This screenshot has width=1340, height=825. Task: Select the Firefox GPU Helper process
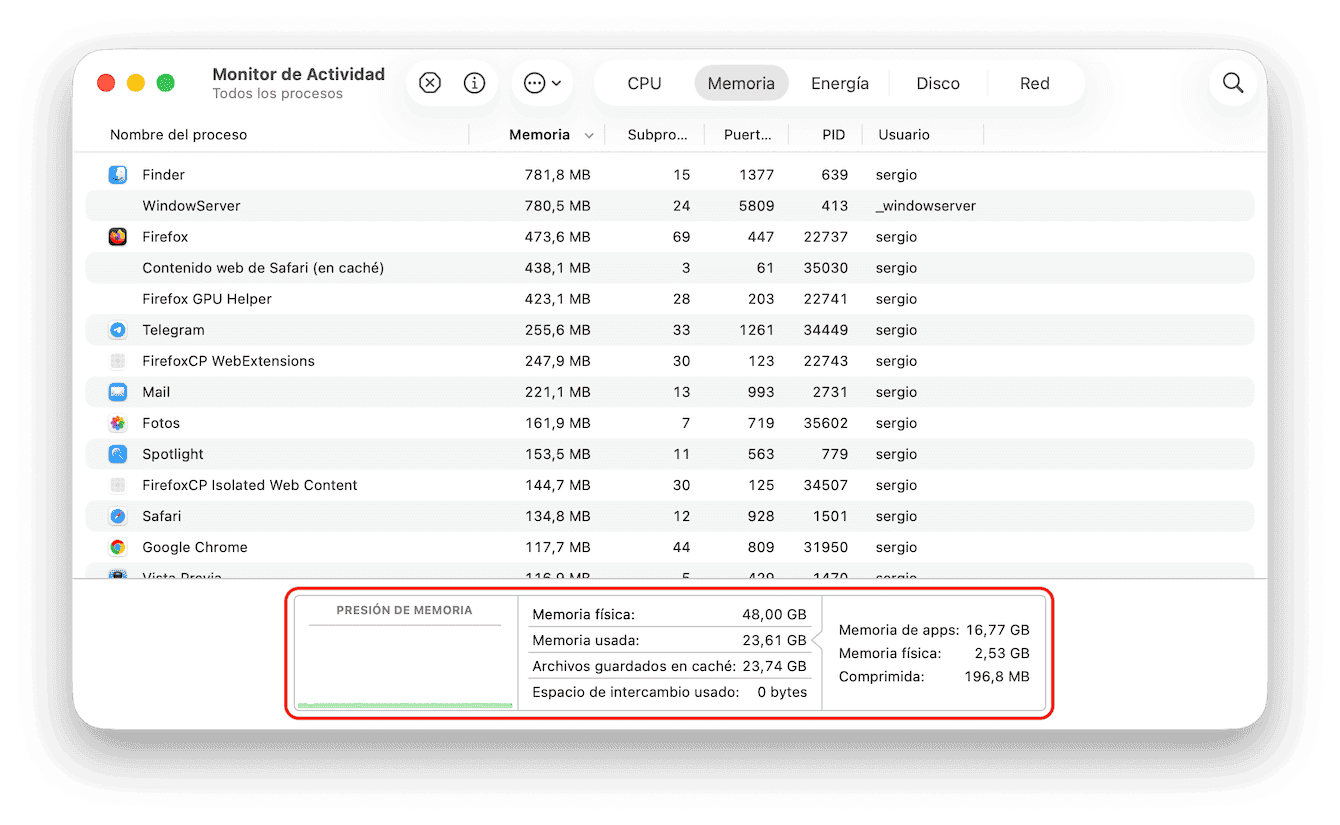207,299
